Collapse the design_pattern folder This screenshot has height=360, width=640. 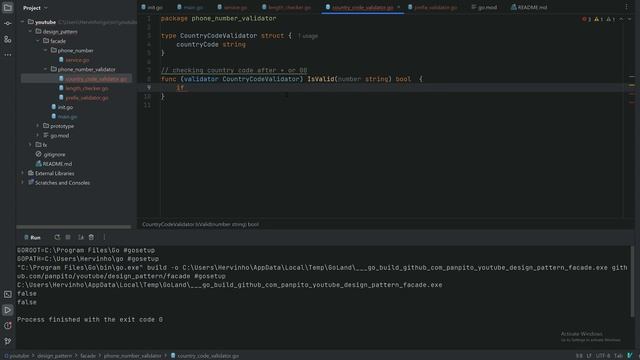pyautogui.click(x=30, y=31)
